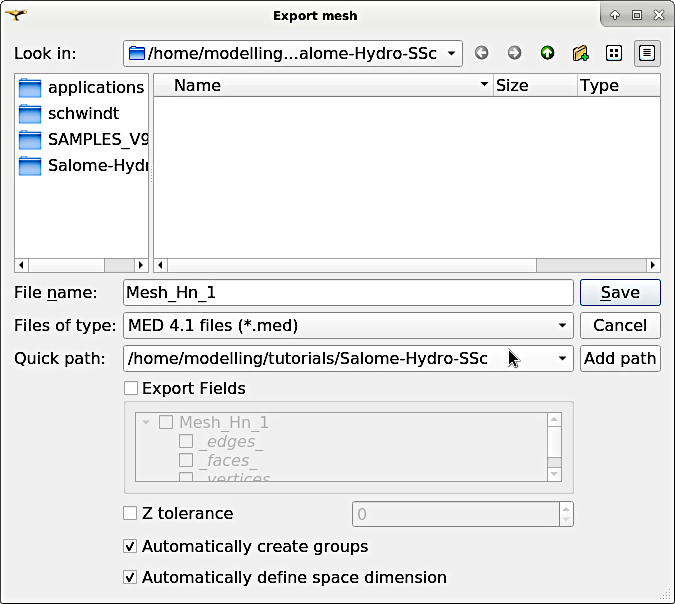This screenshot has height=604, width=675.
Task: Enable the Export Fields checkbox
Action: pyautogui.click(x=130, y=388)
